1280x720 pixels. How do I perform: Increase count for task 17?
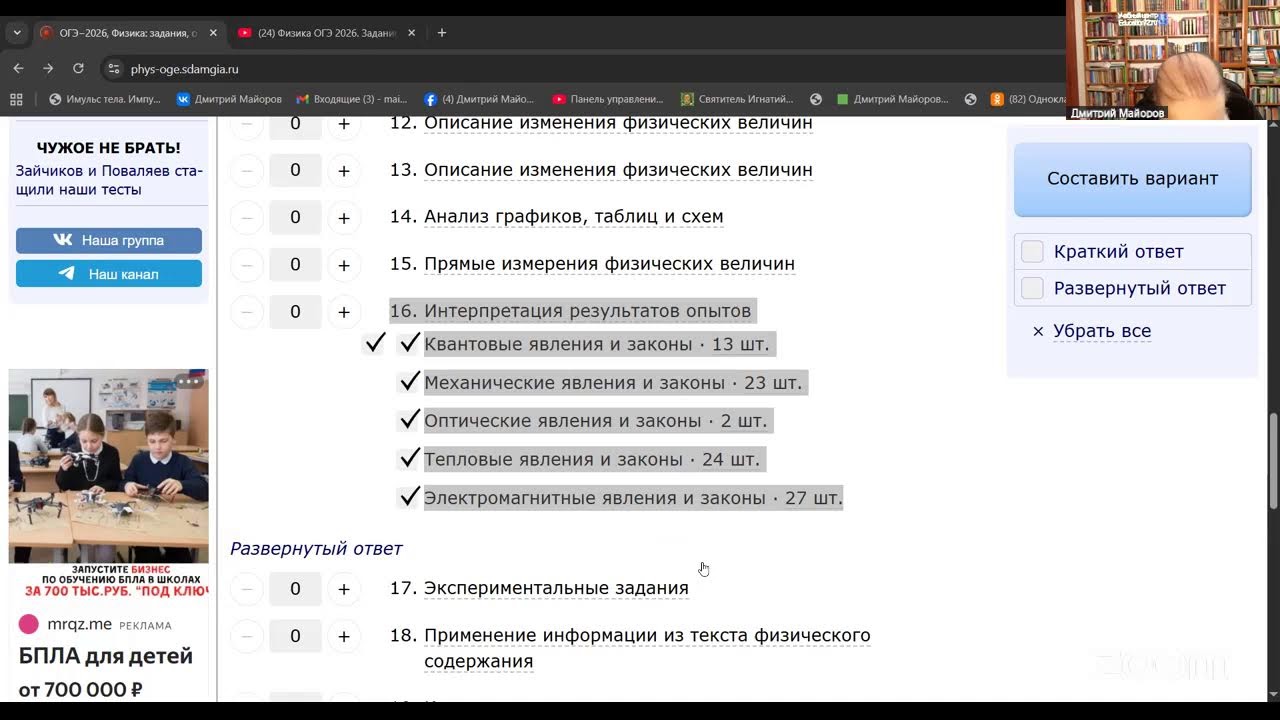click(x=344, y=589)
